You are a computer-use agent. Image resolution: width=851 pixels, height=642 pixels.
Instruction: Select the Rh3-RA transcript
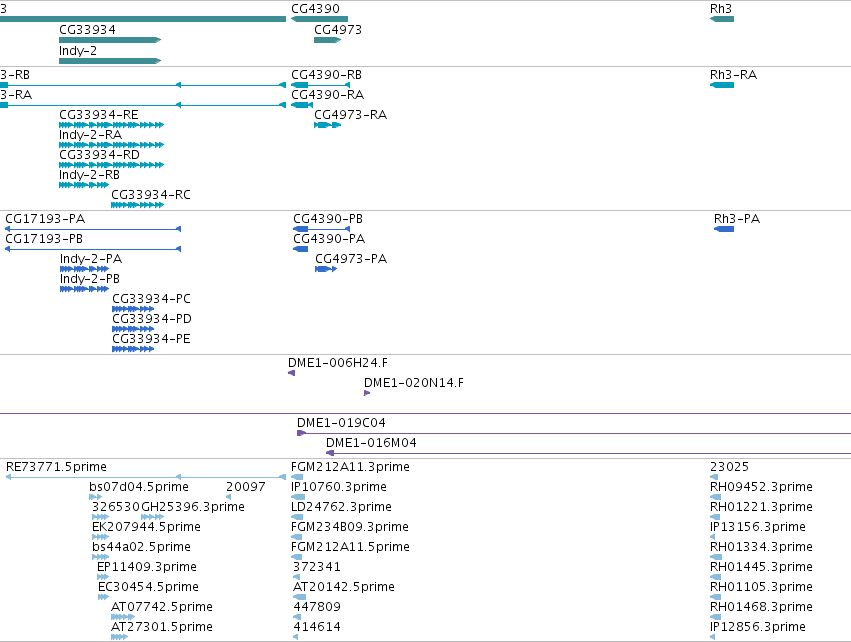click(722, 85)
